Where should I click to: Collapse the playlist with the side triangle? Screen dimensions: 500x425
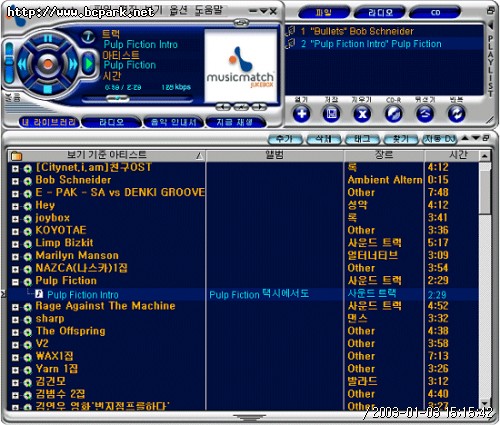pyautogui.click(x=491, y=25)
